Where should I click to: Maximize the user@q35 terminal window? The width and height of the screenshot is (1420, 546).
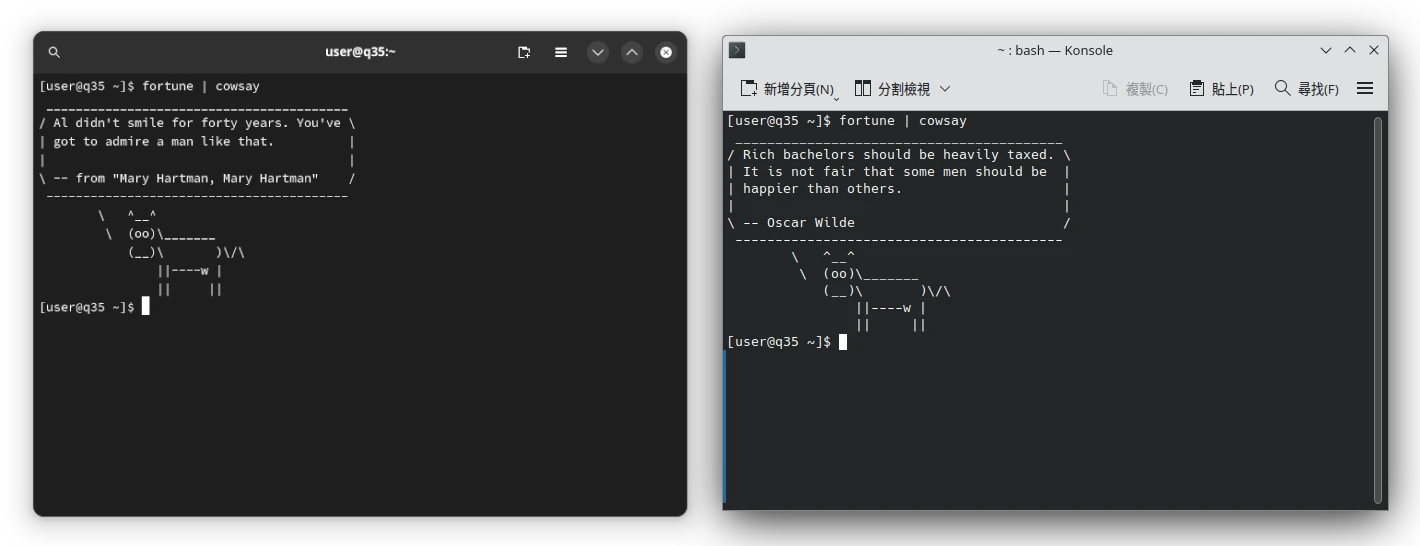coord(632,52)
